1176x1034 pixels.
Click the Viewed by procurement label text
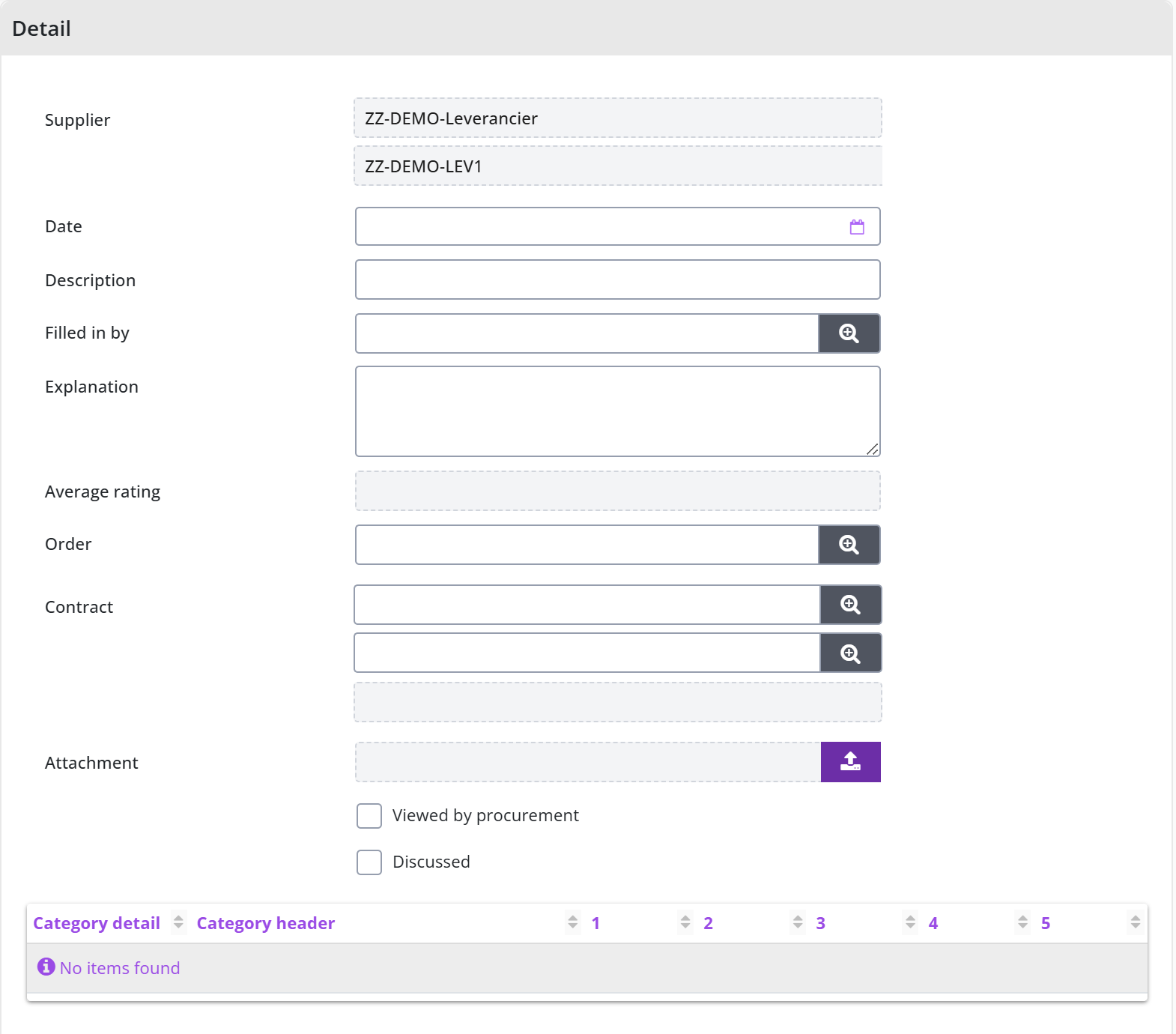click(x=485, y=815)
